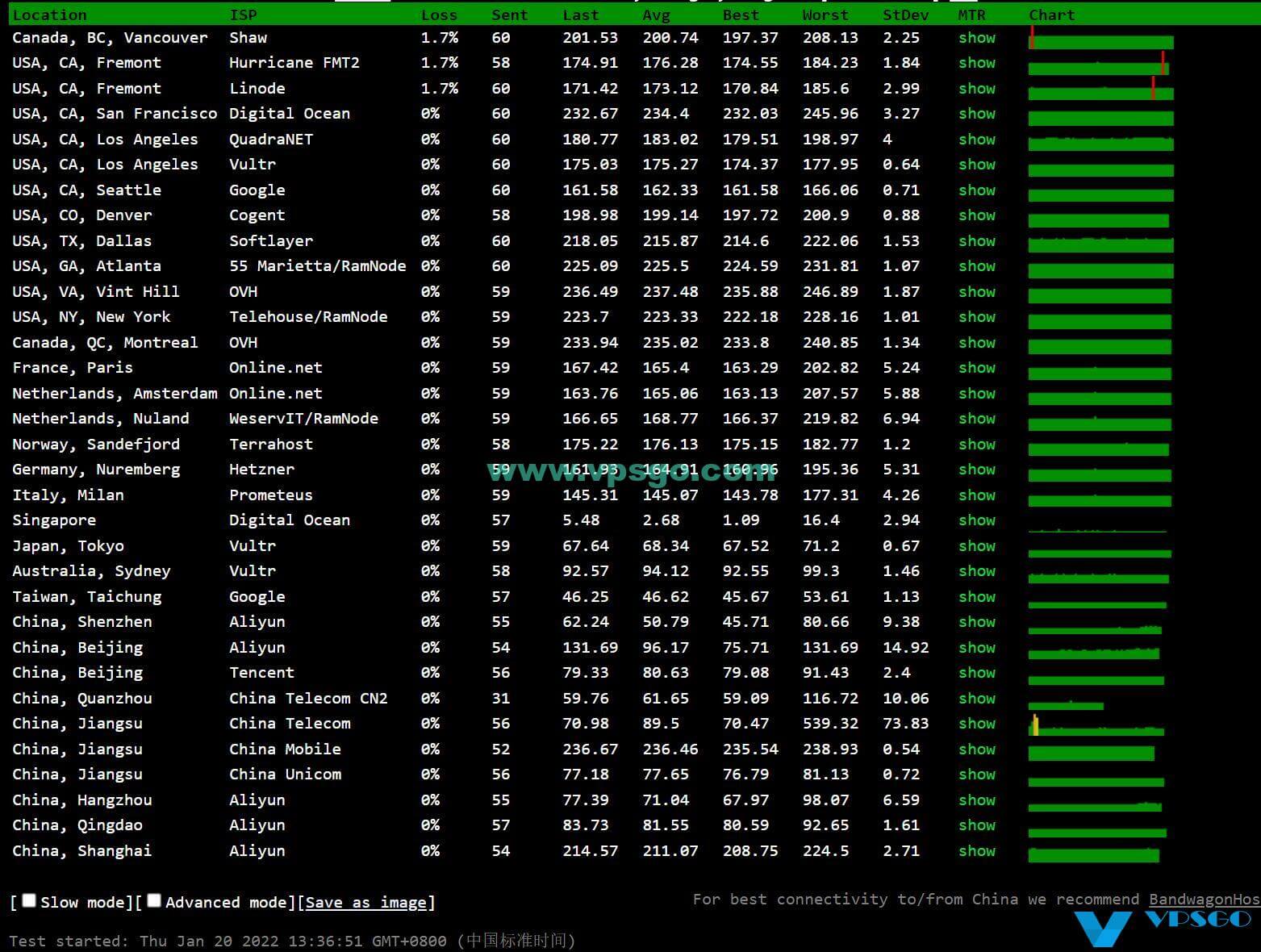Show MTR for Beijing Tencent row

[977, 673]
